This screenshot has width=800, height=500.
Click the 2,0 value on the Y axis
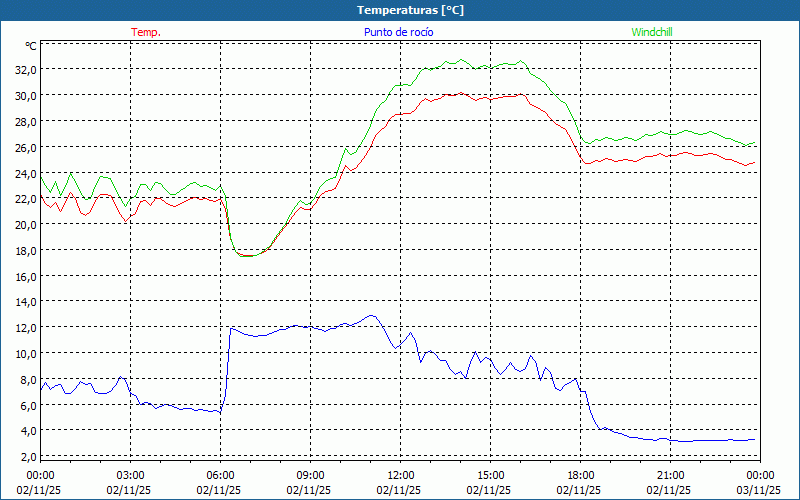[x=28, y=456]
